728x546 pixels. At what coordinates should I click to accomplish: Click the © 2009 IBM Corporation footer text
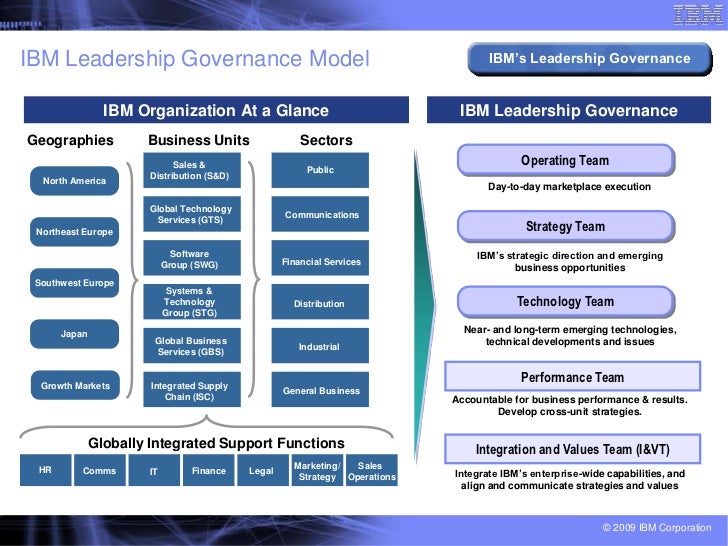tap(656, 527)
